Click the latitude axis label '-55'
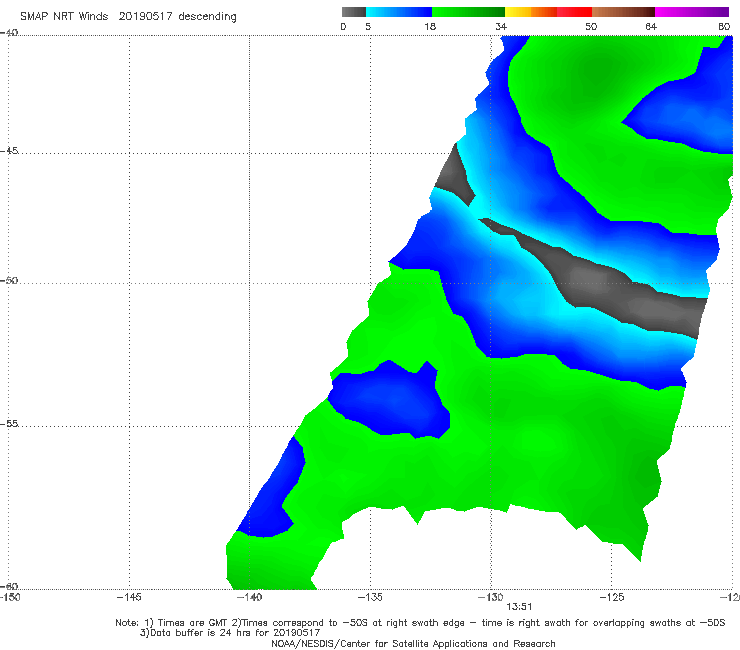Screen dimensions: 740x650 [x=9, y=424]
